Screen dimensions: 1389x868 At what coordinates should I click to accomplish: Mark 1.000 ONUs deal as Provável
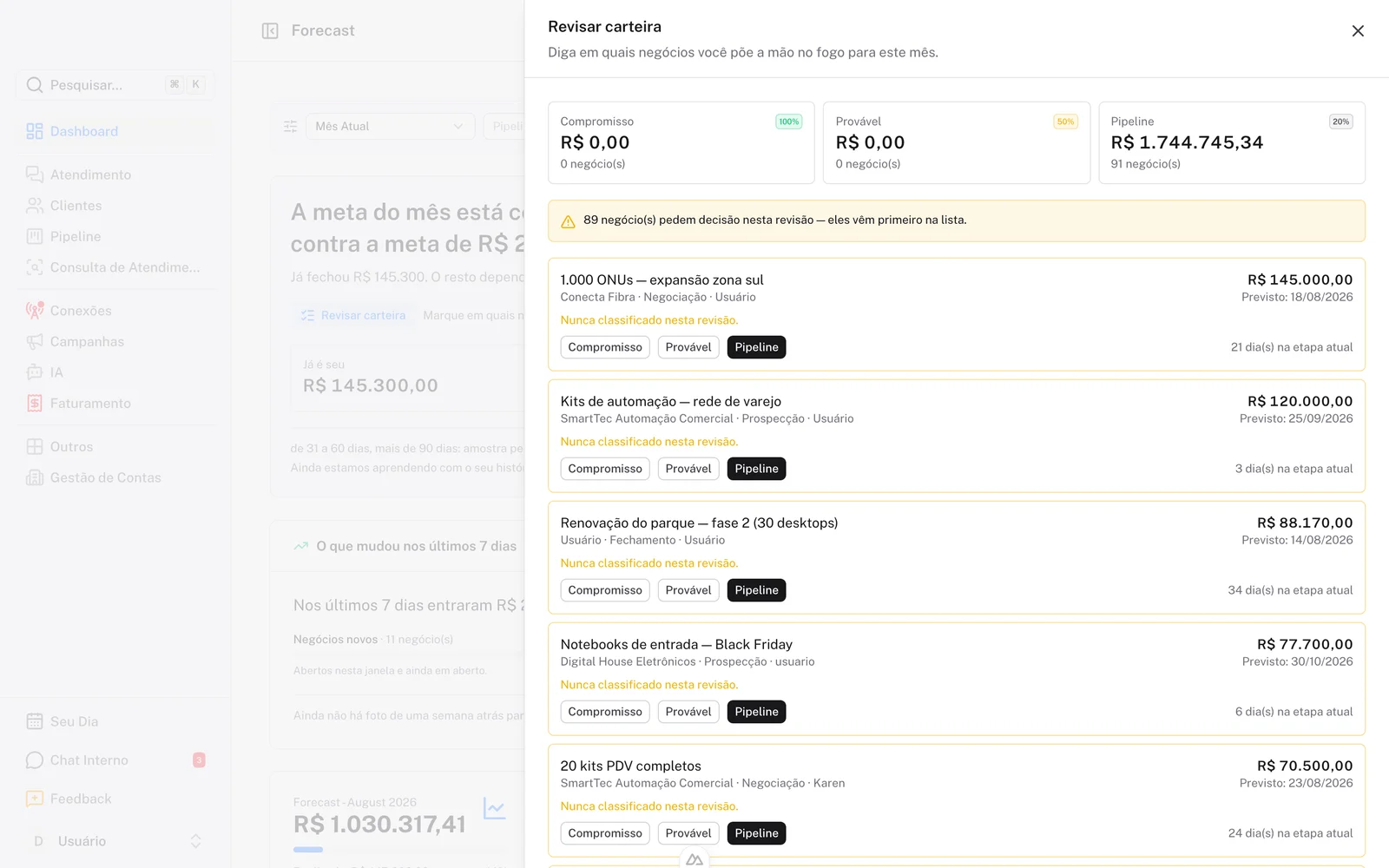688,347
